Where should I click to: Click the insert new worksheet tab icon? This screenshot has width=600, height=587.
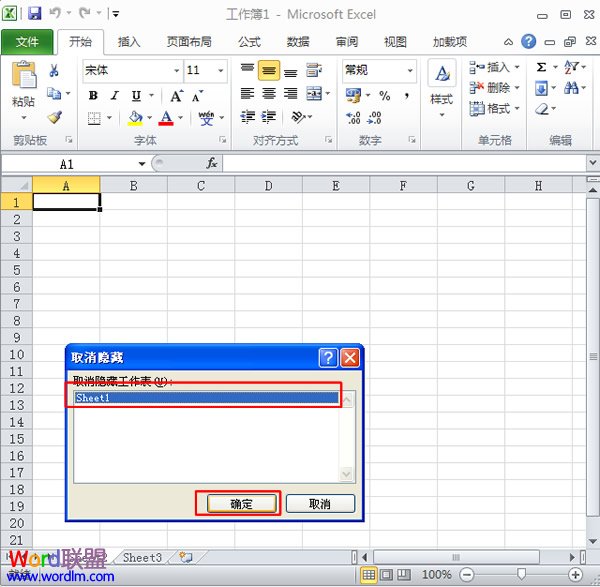(x=186, y=557)
